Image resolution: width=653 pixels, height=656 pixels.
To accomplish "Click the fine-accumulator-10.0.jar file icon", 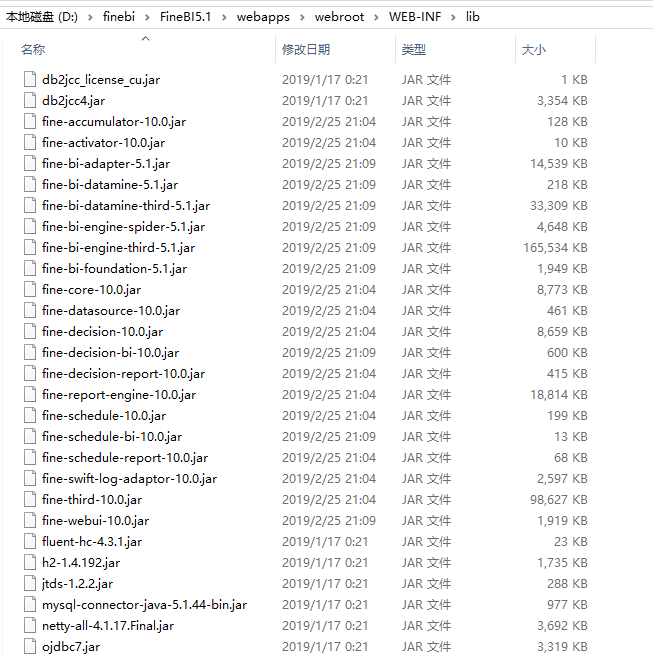I will click(30, 121).
